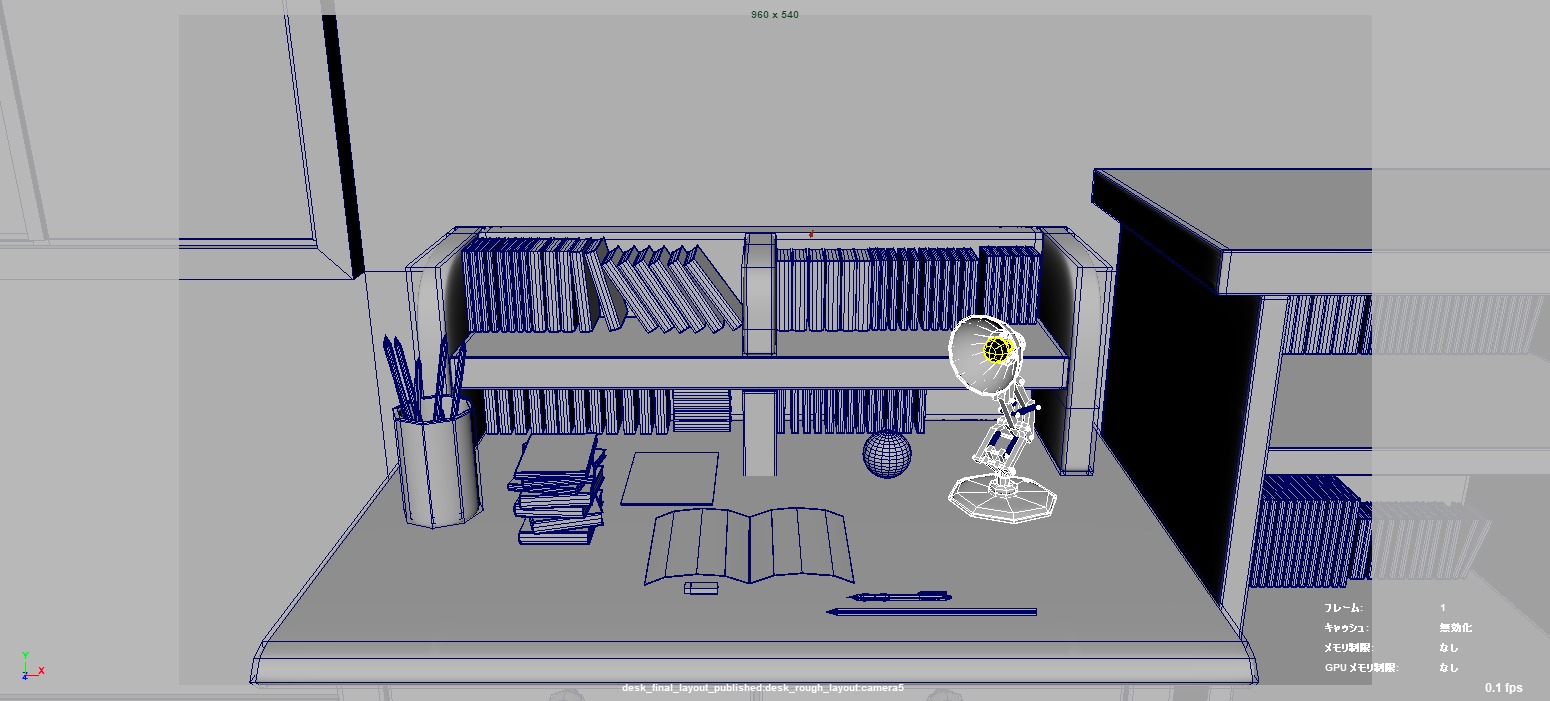Click the flat notepad beside book stack
Viewport: 1550px width, 701px height.
click(x=671, y=478)
